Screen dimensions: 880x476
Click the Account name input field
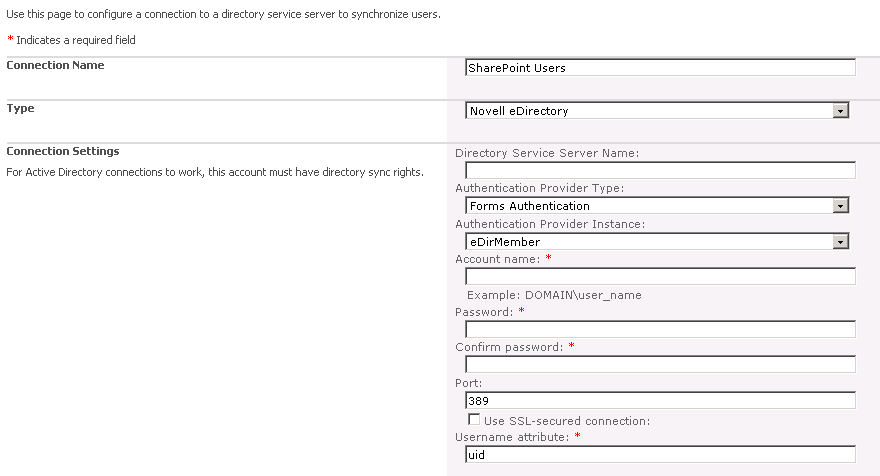(660, 276)
